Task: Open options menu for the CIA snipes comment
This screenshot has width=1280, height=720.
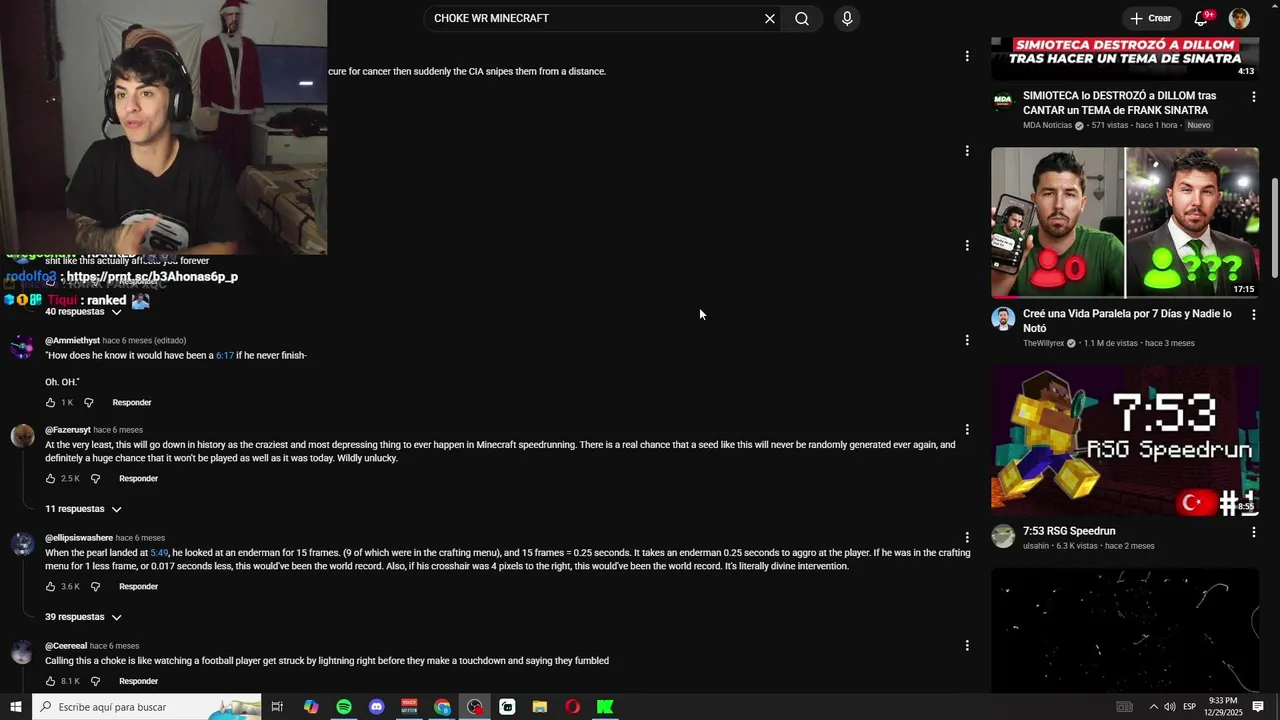Action: [967, 56]
